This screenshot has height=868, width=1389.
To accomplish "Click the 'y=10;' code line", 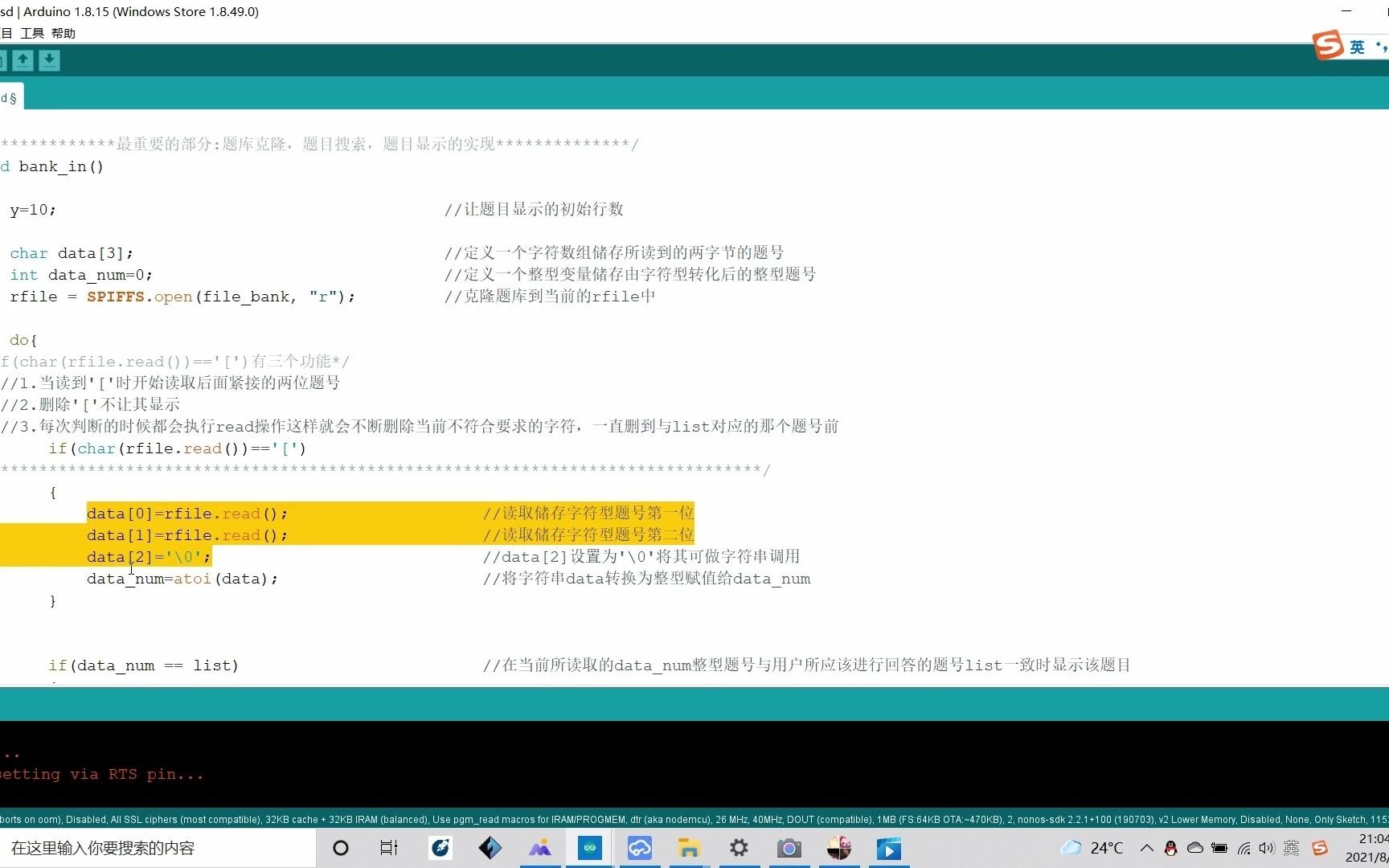I will (x=33, y=210).
